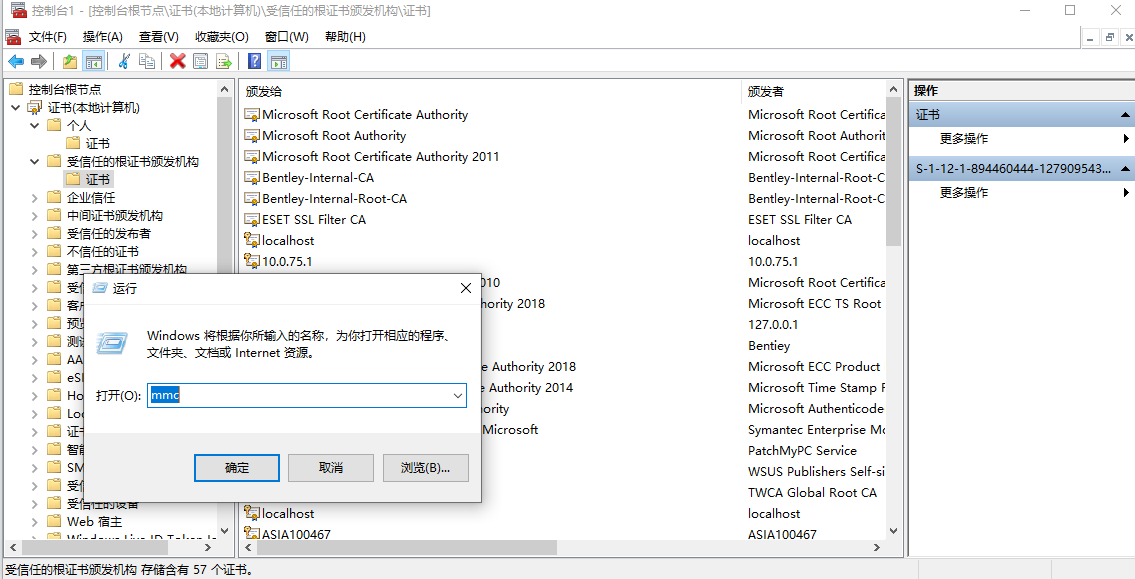Click 取消 in the Run dialog
Screen dimensions: 1135x579
pos(331,468)
